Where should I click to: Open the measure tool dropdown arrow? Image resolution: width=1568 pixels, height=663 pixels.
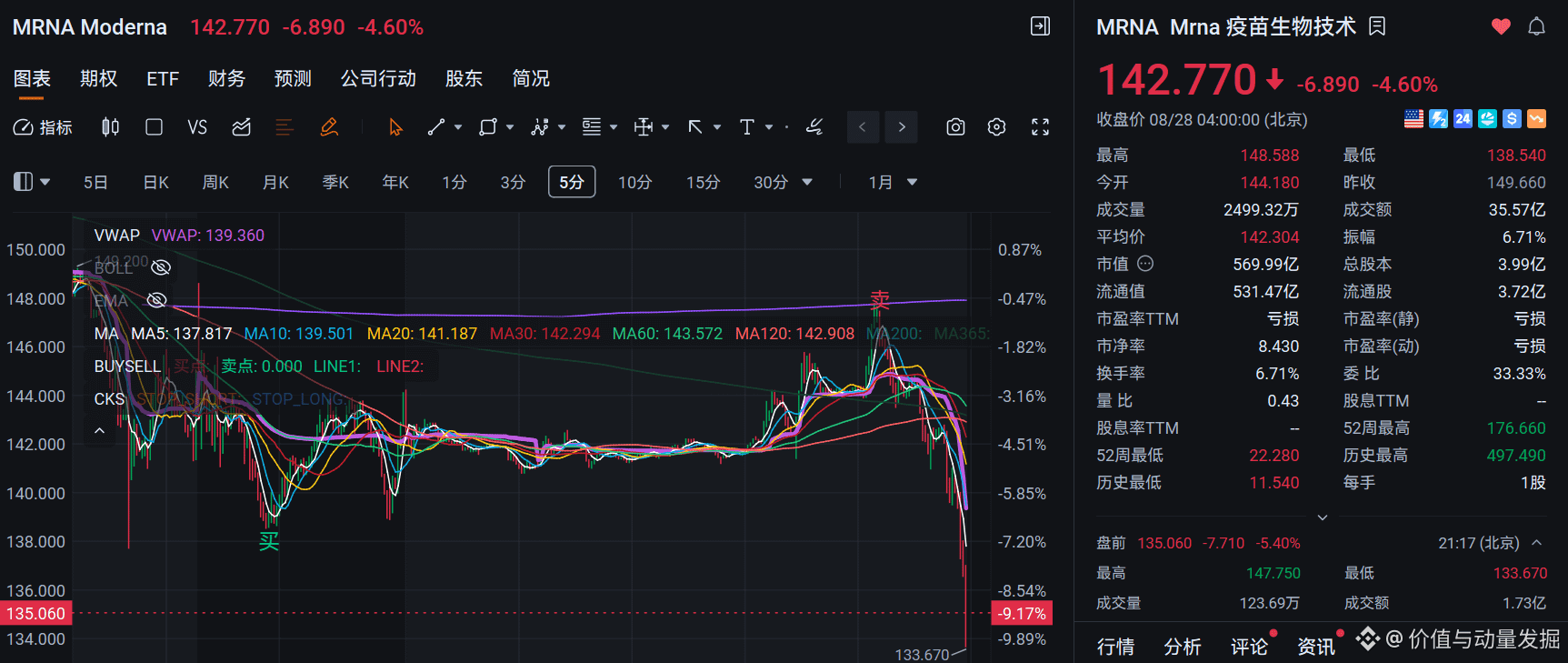665,127
